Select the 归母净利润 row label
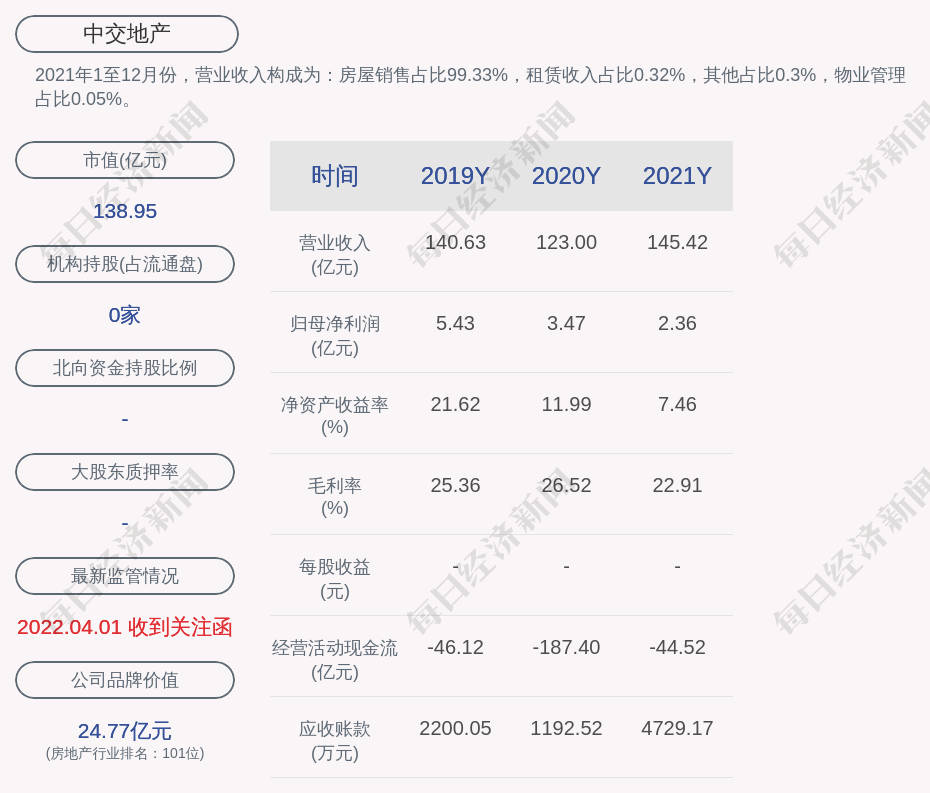930x793 pixels. click(x=335, y=335)
